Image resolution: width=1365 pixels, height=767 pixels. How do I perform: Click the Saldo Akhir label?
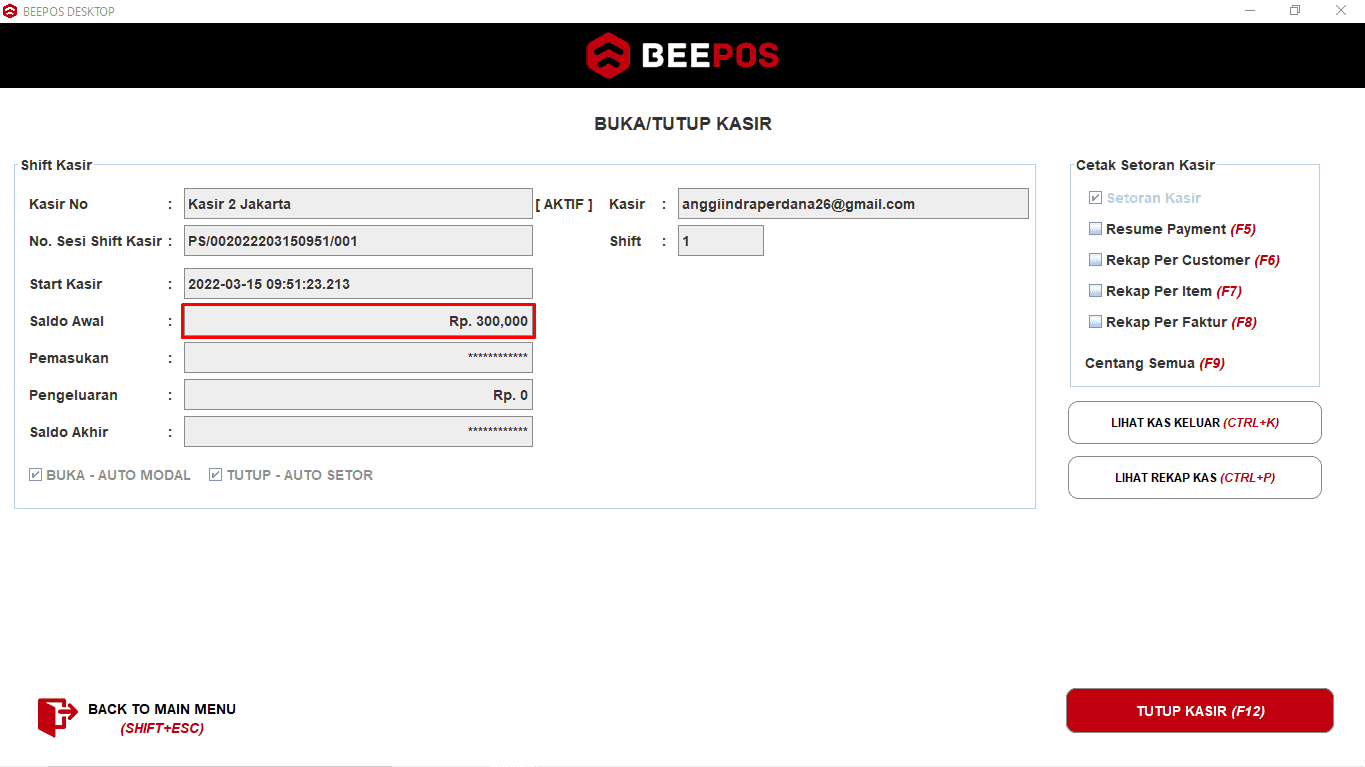pyautogui.click(x=69, y=432)
